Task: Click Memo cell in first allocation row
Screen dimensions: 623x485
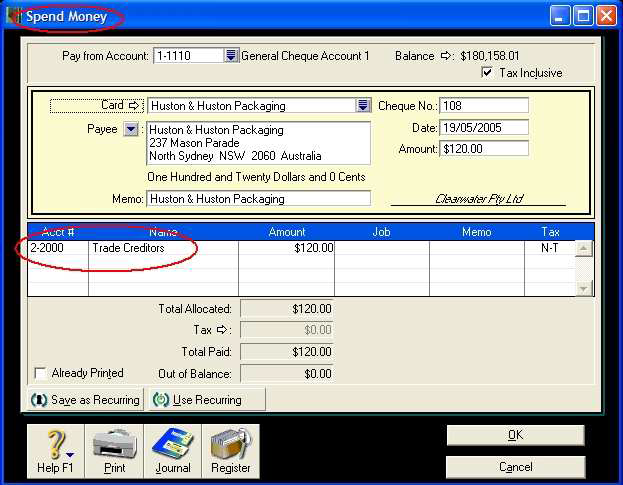Action: [x=477, y=248]
